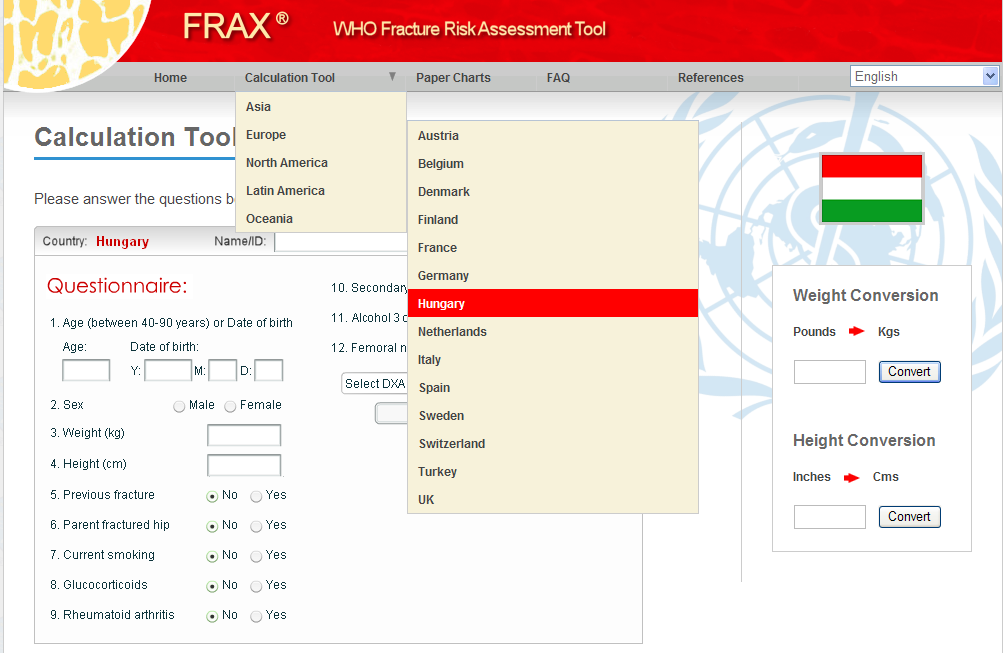The width and height of the screenshot is (1003, 653).
Task: Open the Calculation Tool dropdown arrow
Action: (392, 77)
